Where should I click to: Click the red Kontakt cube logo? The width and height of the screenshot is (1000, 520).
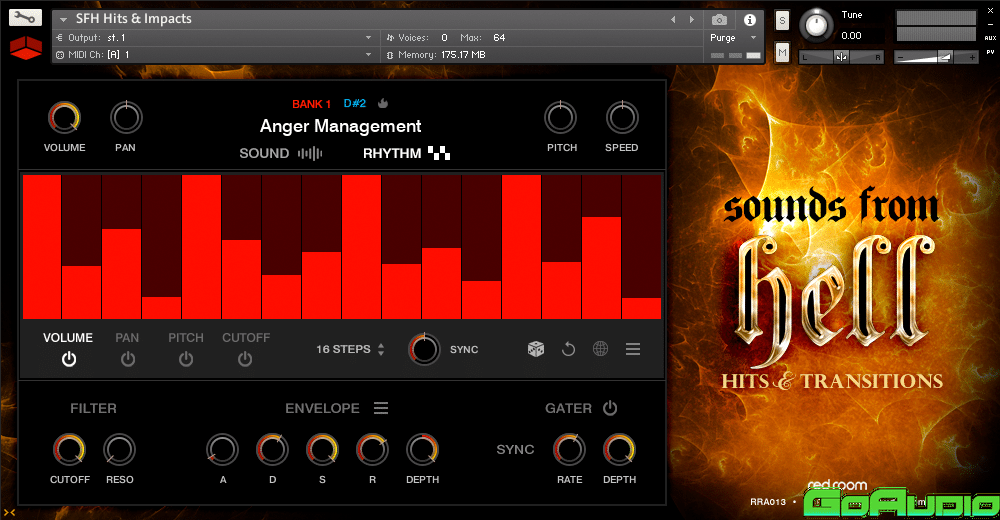(x=26, y=47)
